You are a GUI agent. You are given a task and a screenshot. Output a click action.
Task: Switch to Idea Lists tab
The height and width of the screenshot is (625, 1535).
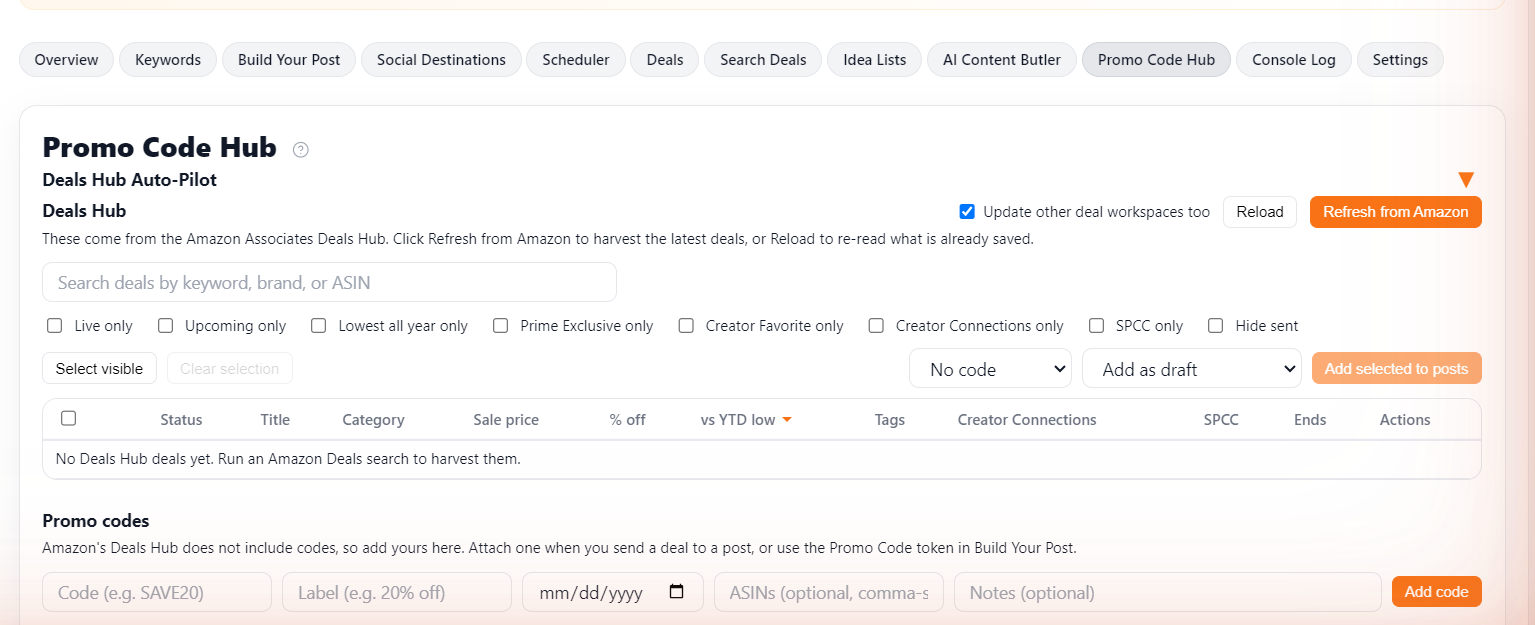tap(875, 60)
